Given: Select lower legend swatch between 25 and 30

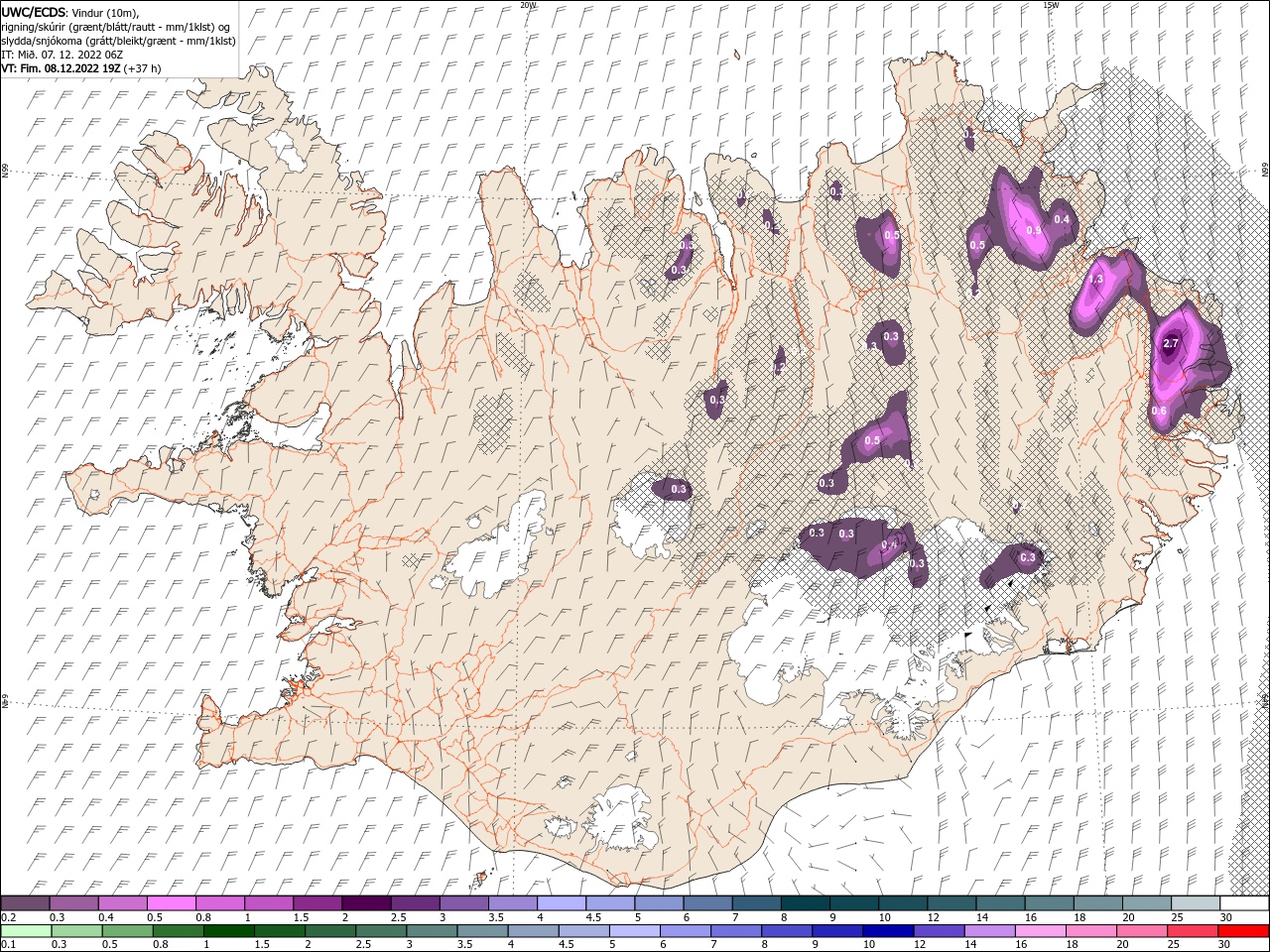Looking at the screenshot, I should (x=1195, y=931).
